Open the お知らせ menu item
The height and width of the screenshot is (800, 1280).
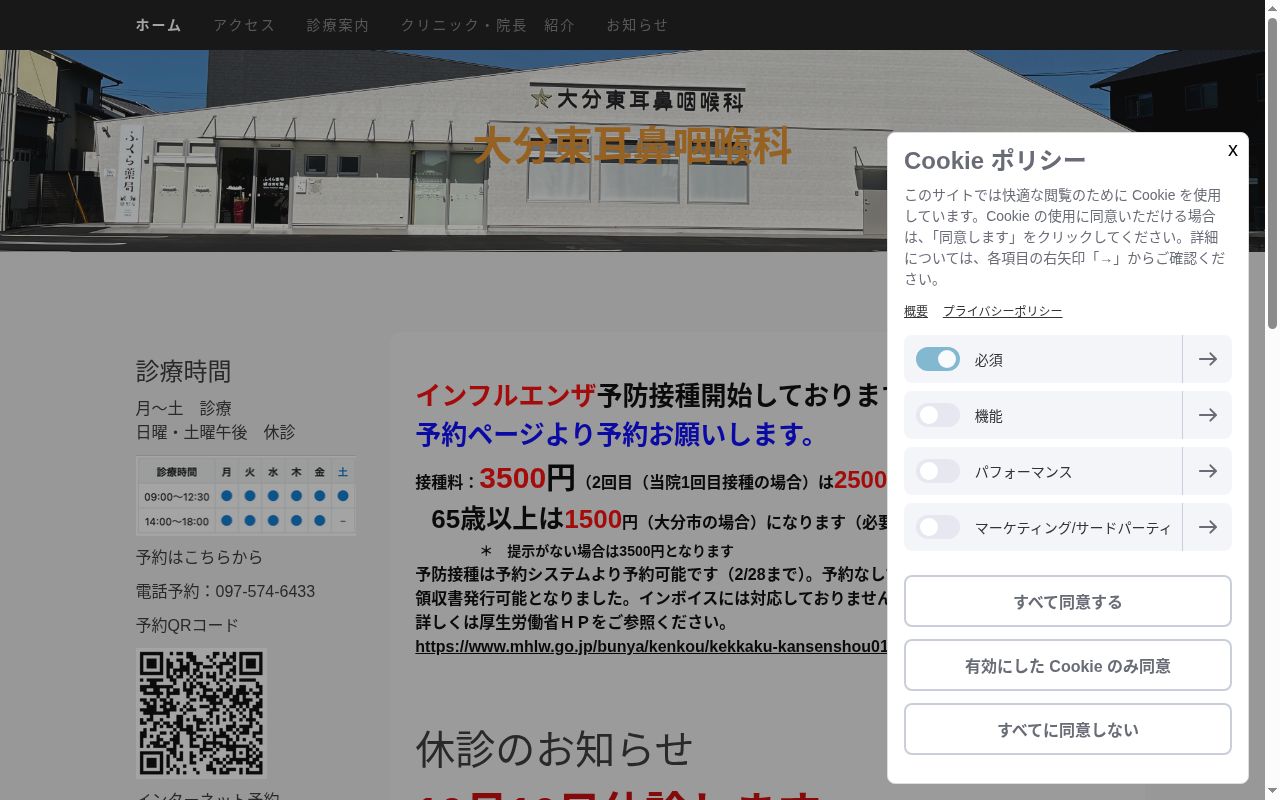point(637,25)
